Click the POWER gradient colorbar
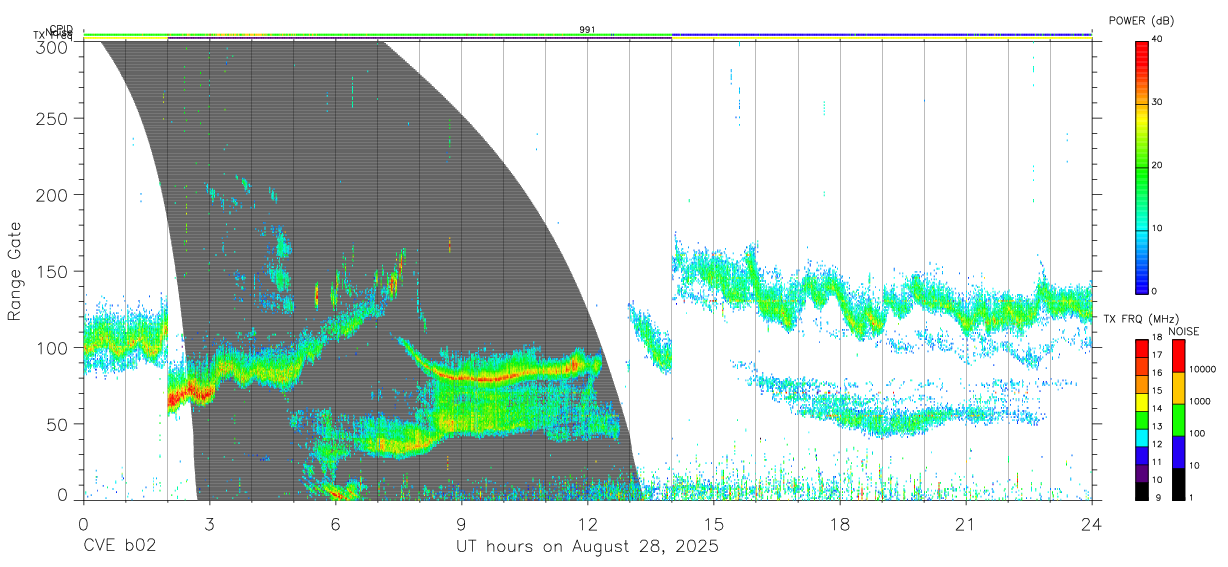Screen dimensions: 1228x567 click(1142, 166)
